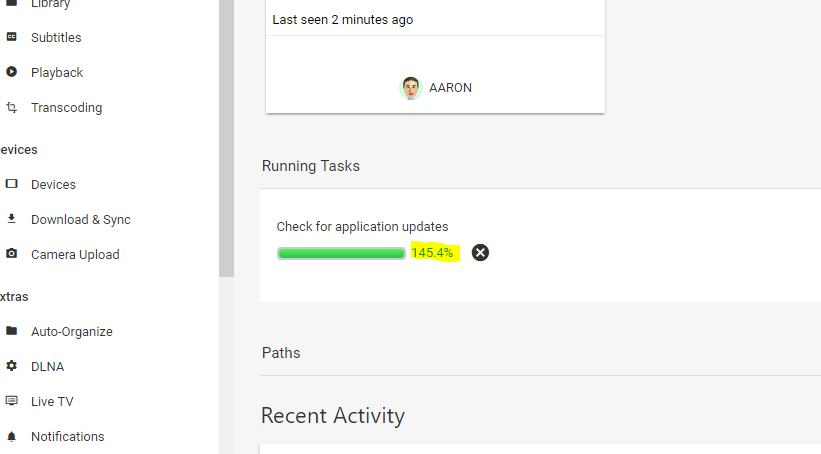Image resolution: width=821 pixels, height=454 pixels.
Task: Click the Subtitles CC icon
Action: pyautogui.click(x=12, y=37)
